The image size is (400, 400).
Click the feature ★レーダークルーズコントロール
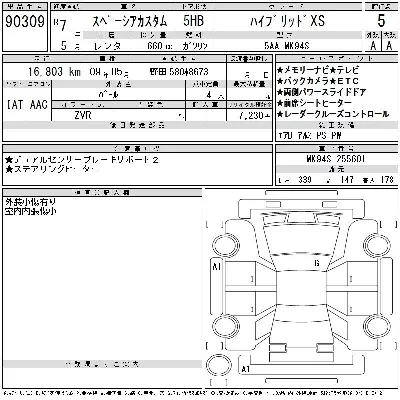coord(333,114)
